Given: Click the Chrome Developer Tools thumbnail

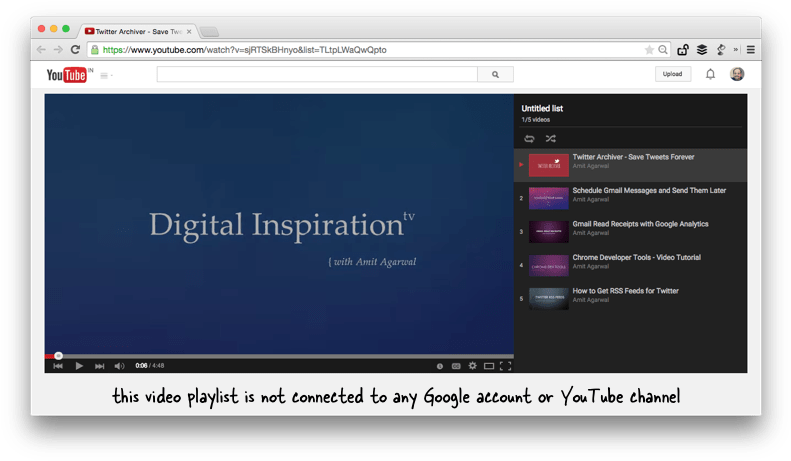Looking at the screenshot, I should tap(548, 265).
